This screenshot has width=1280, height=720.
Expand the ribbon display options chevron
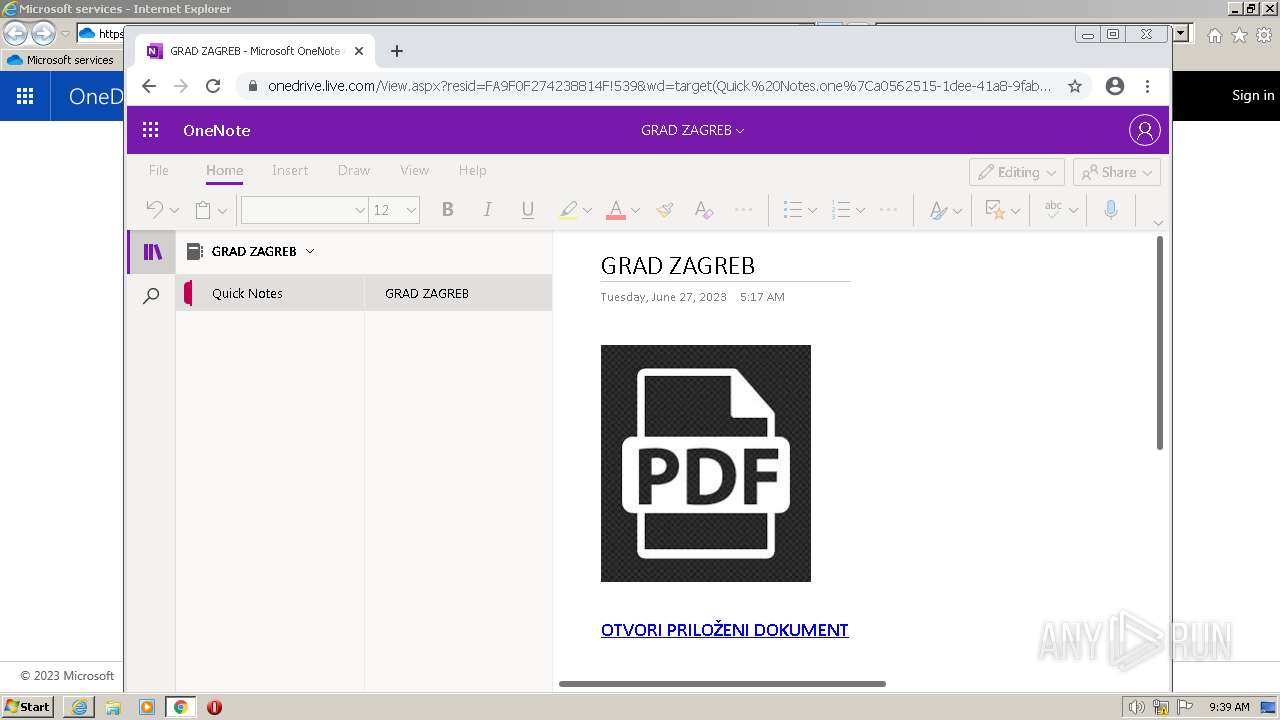pyautogui.click(x=1158, y=222)
